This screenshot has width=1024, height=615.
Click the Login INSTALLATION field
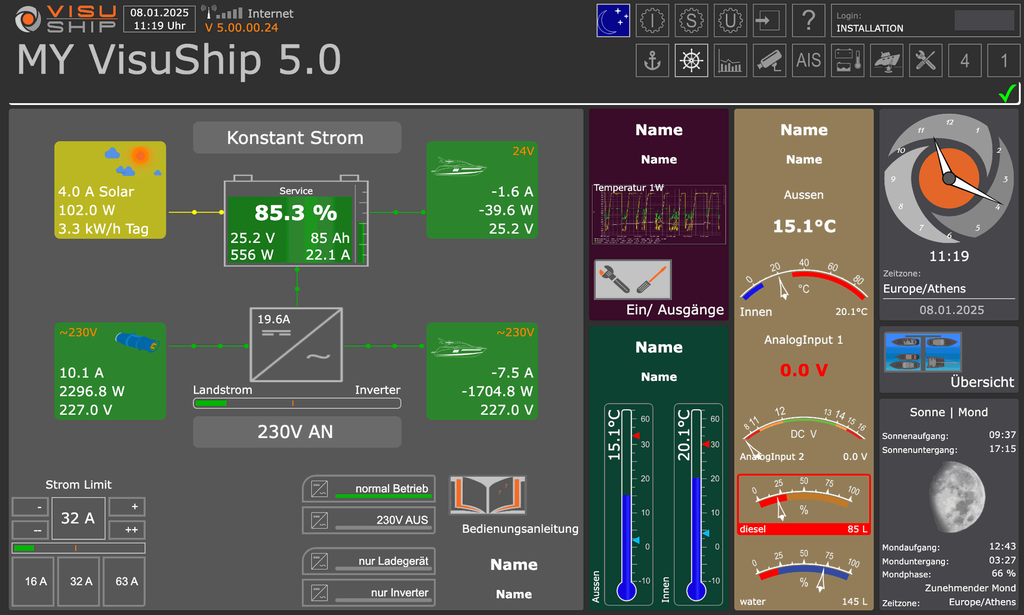[925, 22]
